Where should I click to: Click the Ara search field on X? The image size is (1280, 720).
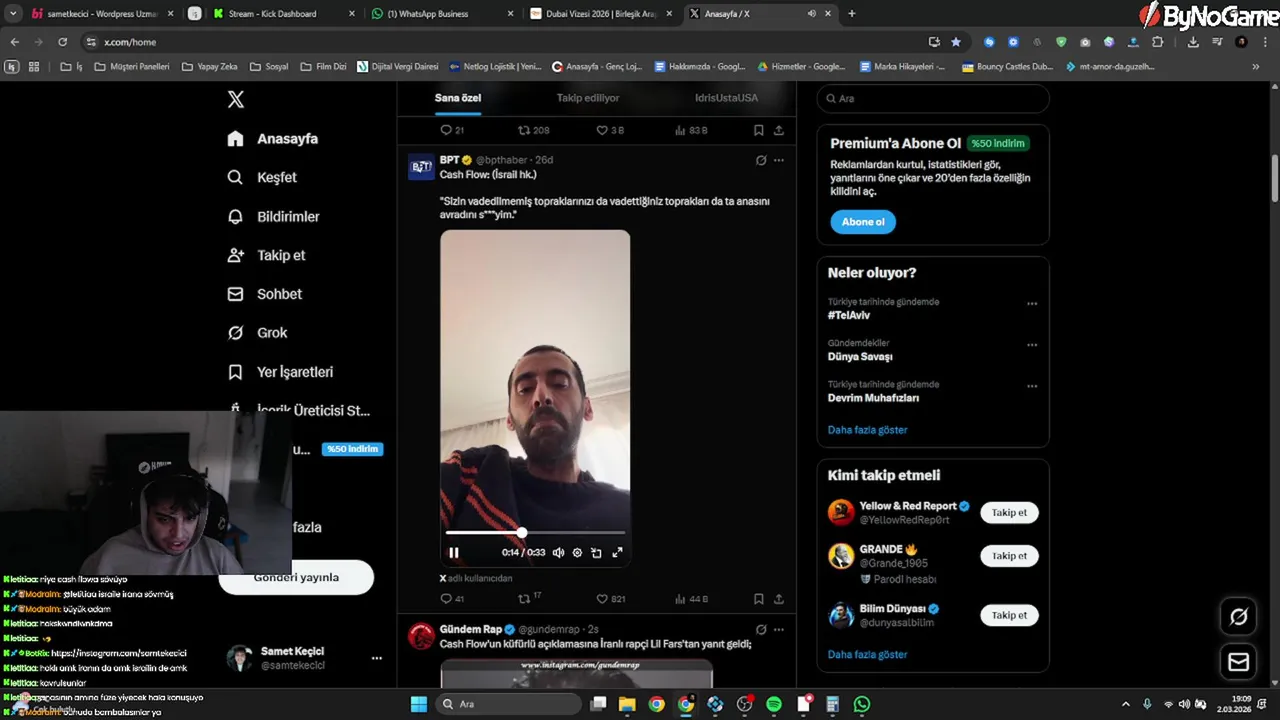(933, 99)
